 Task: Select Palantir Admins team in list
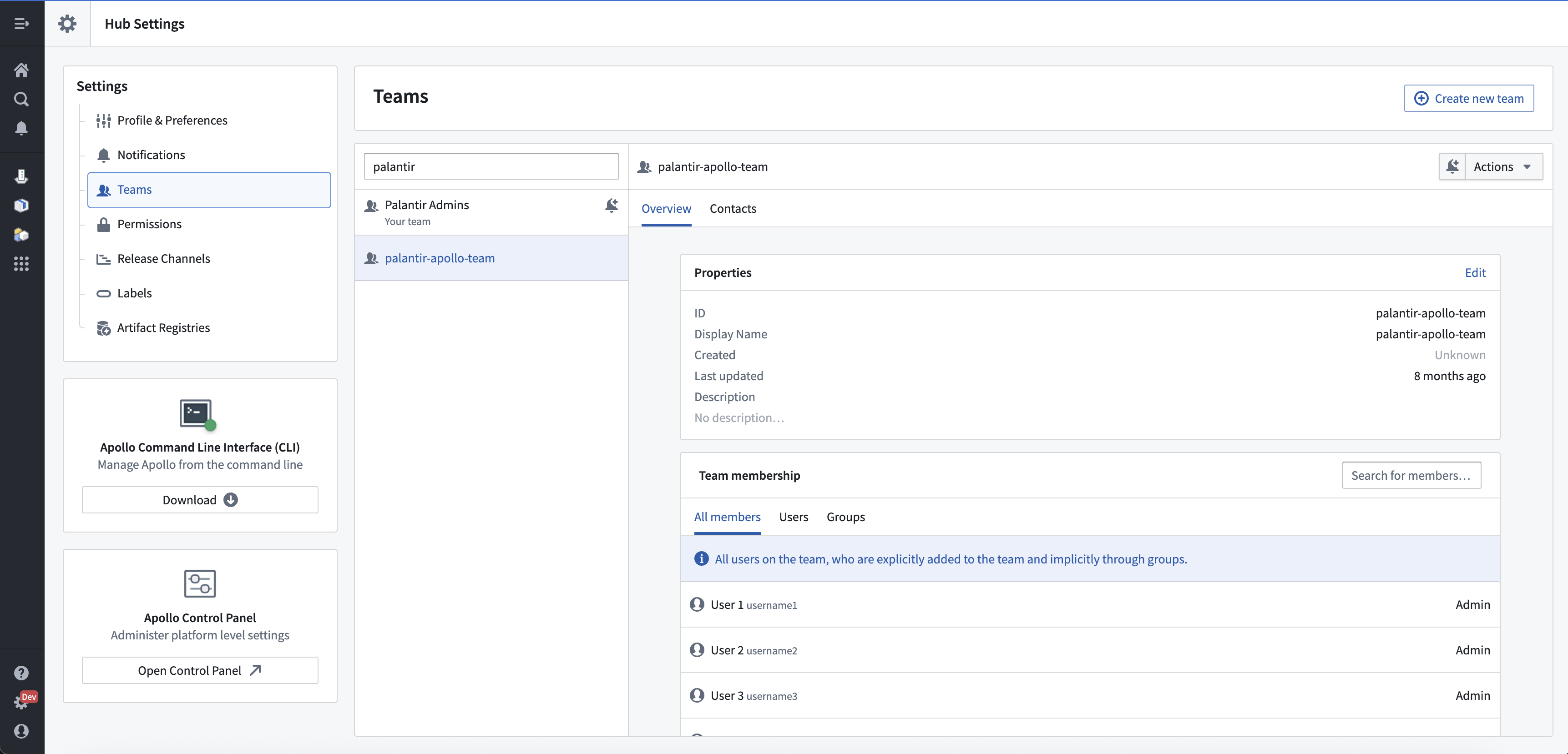pyautogui.click(x=491, y=212)
